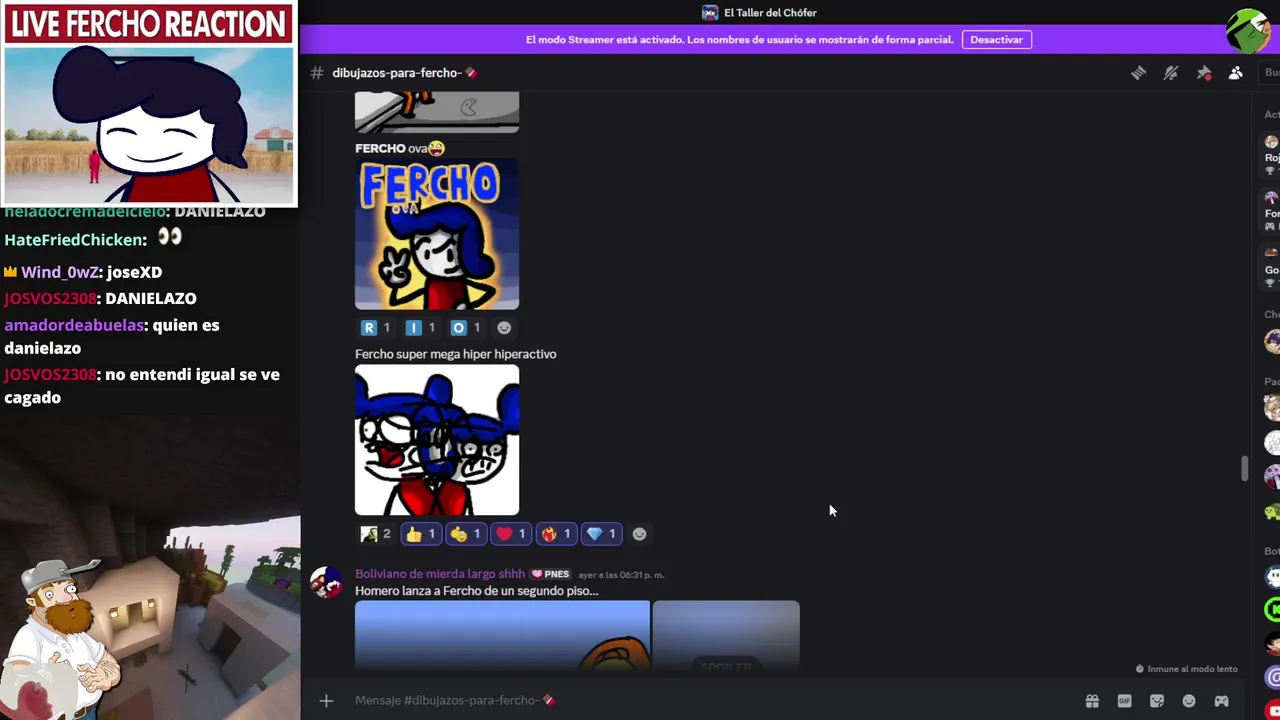Open the apps game controller icon
The width and height of the screenshot is (1280, 720).
(1221, 701)
